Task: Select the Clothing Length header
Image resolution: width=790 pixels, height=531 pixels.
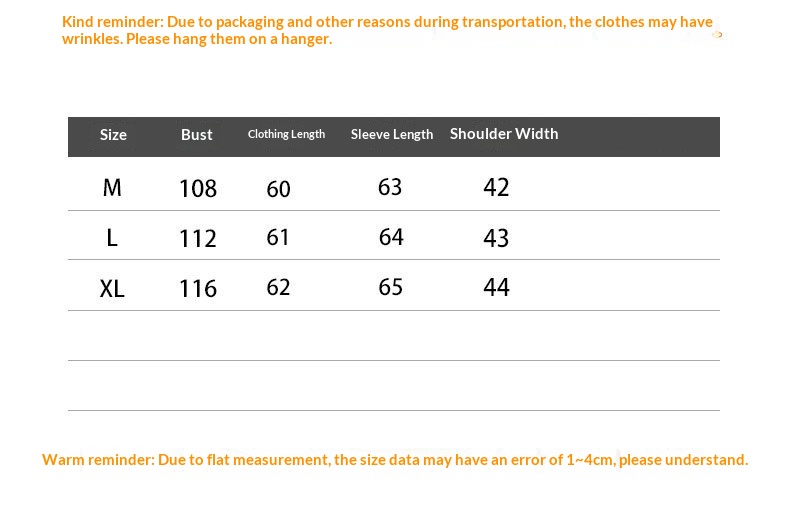Action: (286, 134)
